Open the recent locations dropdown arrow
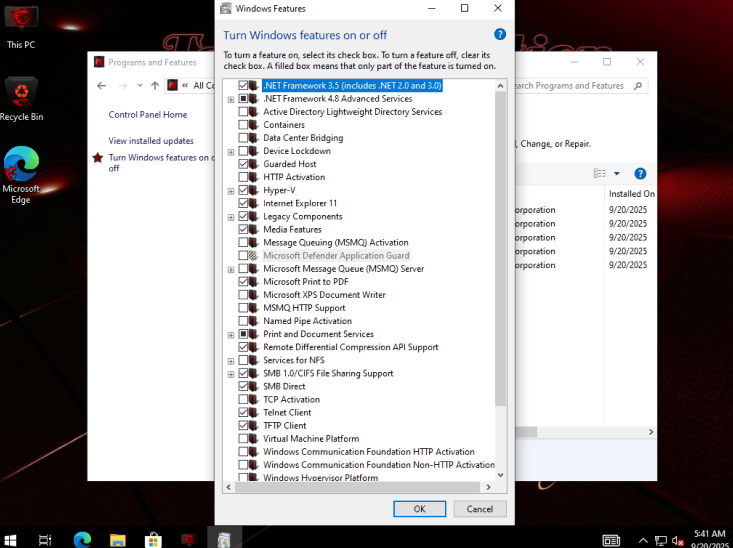The image size is (733, 548). click(x=140, y=86)
